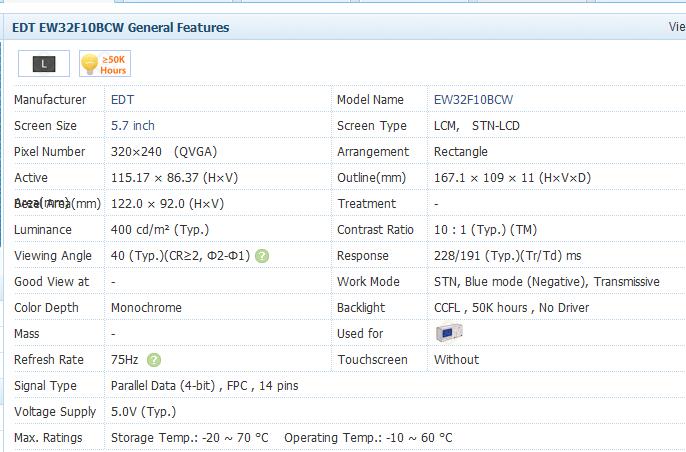
Task: Click the EDT EW32F10BCW General Features heading
Action: [x=121, y=28]
